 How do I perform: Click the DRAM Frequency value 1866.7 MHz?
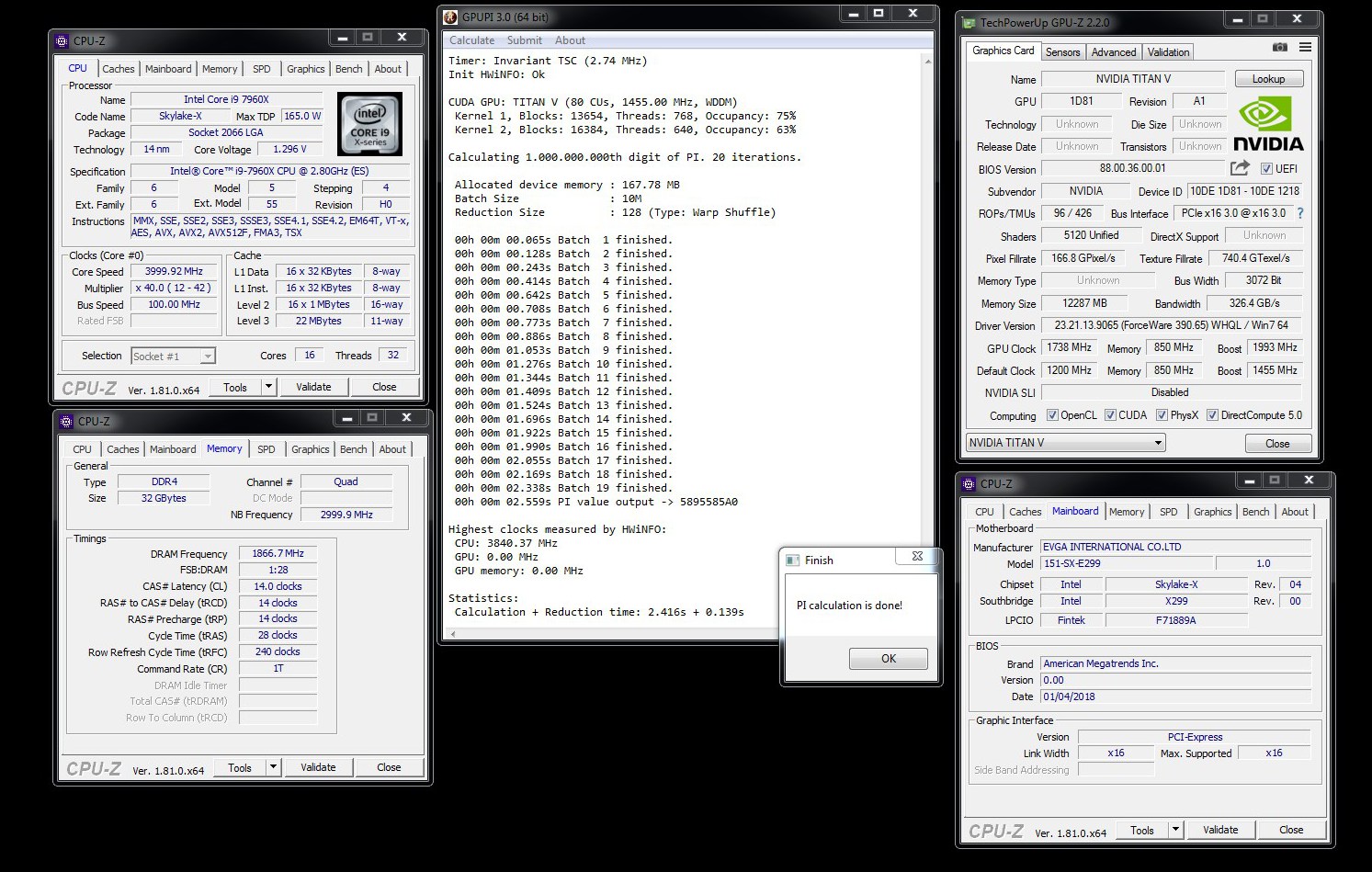point(278,553)
